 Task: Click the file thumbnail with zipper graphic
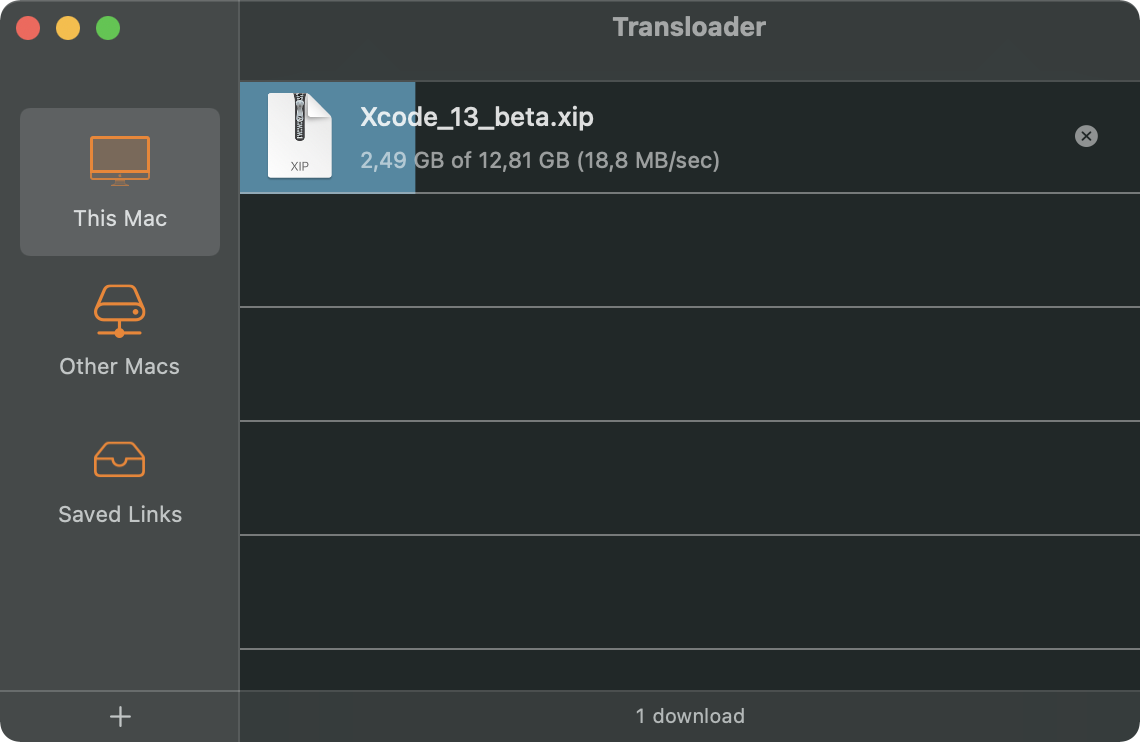(298, 136)
